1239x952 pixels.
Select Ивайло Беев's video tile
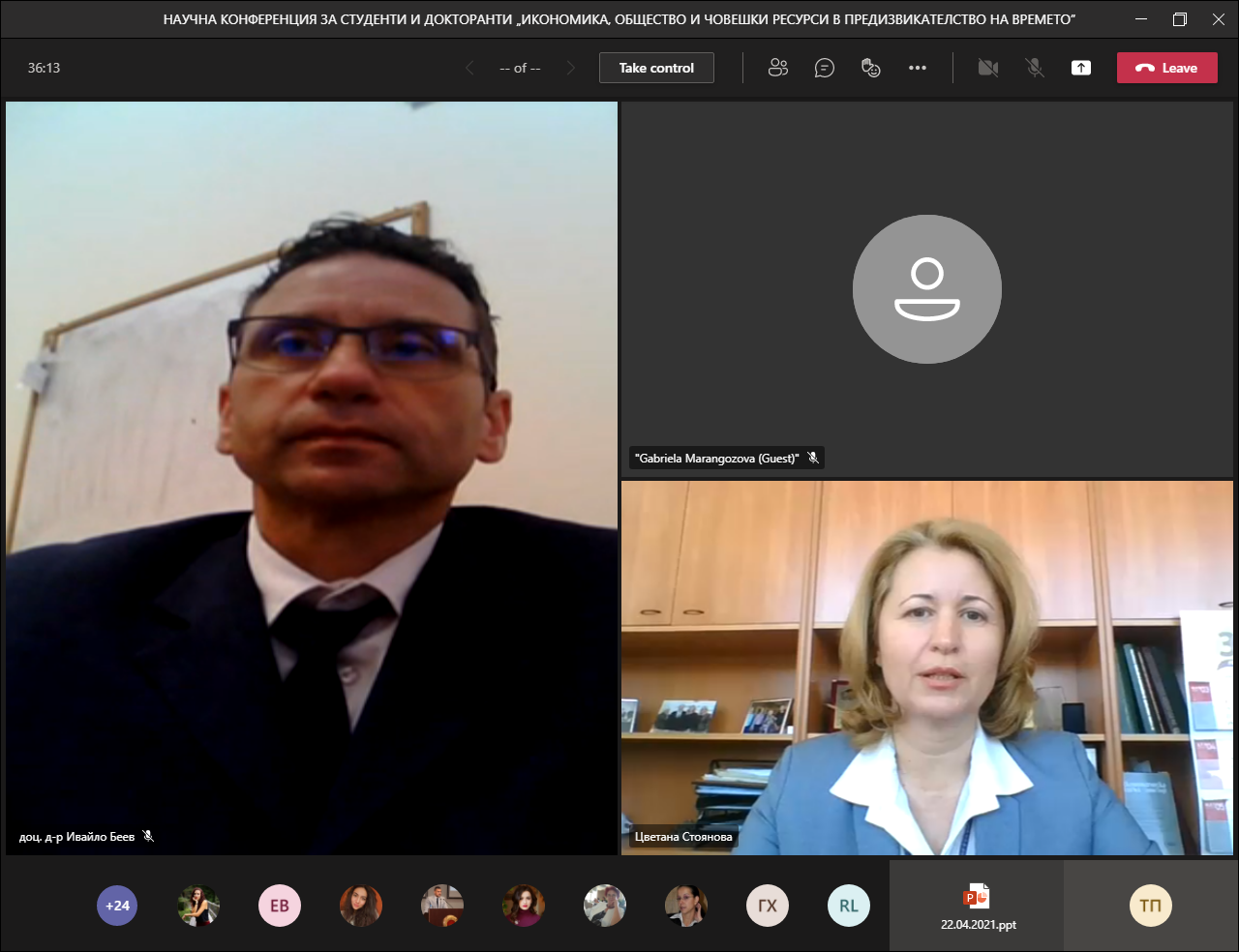pos(312,478)
